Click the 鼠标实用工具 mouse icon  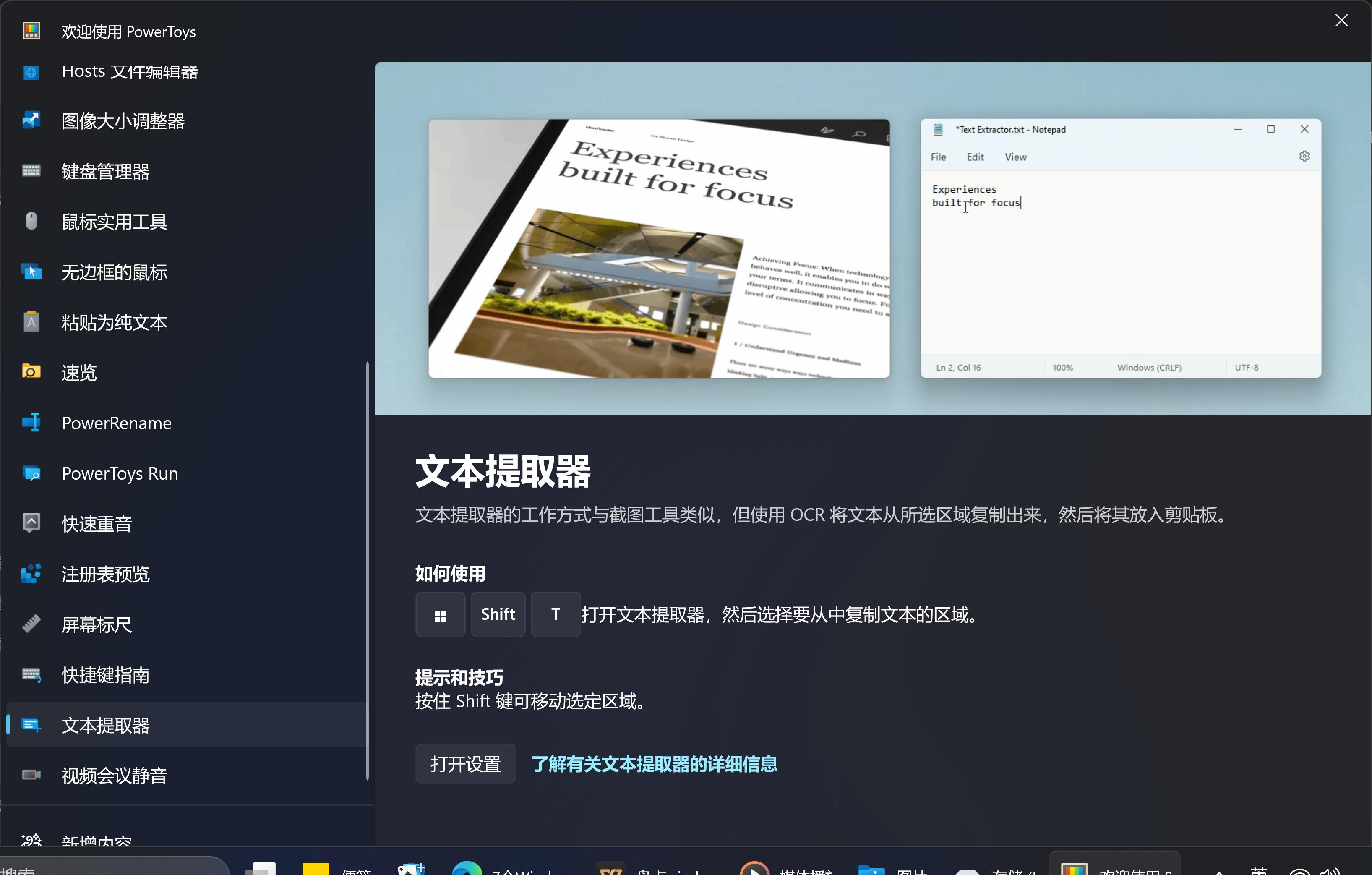coord(31,221)
